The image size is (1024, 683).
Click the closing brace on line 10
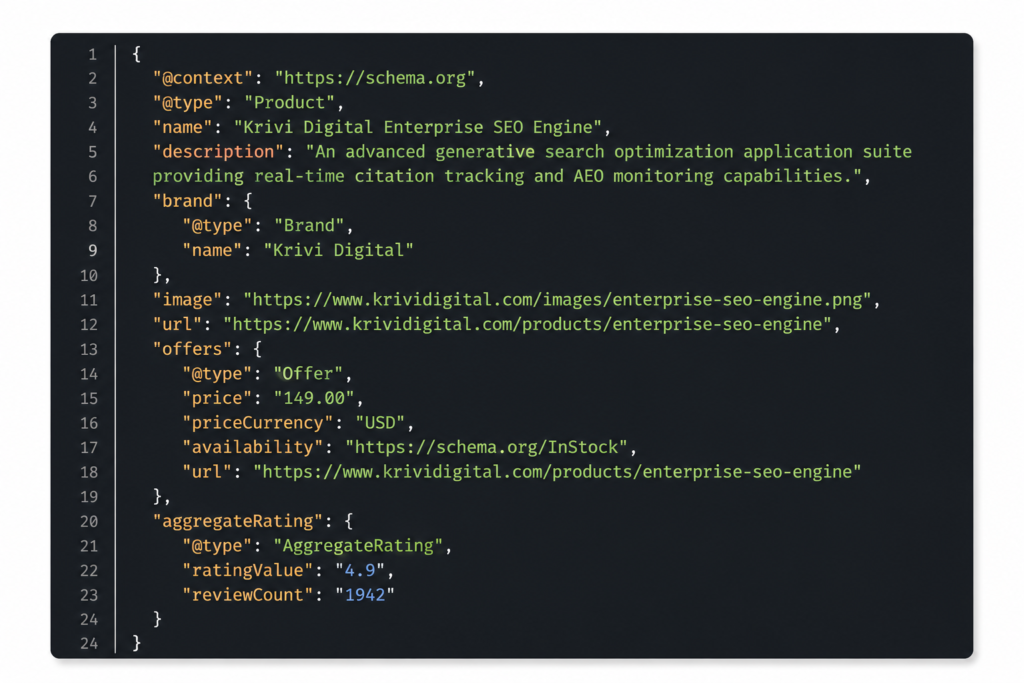tap(157, 276)
